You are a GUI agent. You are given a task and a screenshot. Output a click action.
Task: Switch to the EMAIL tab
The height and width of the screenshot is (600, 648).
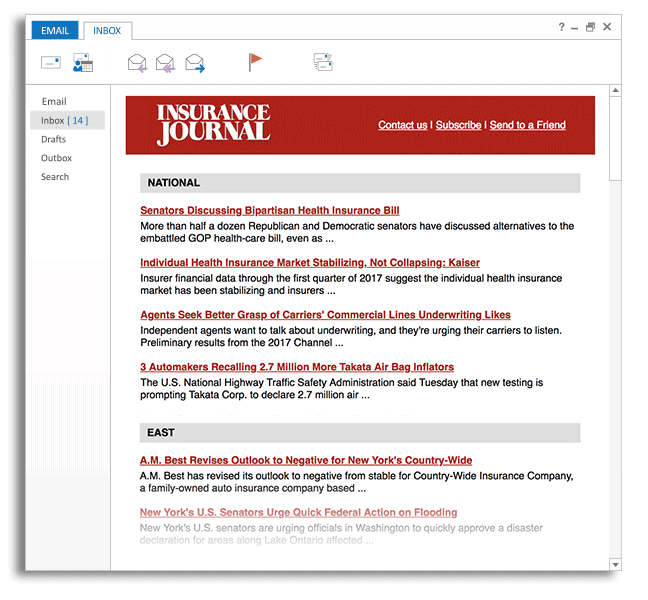click(x=55, y=30)
